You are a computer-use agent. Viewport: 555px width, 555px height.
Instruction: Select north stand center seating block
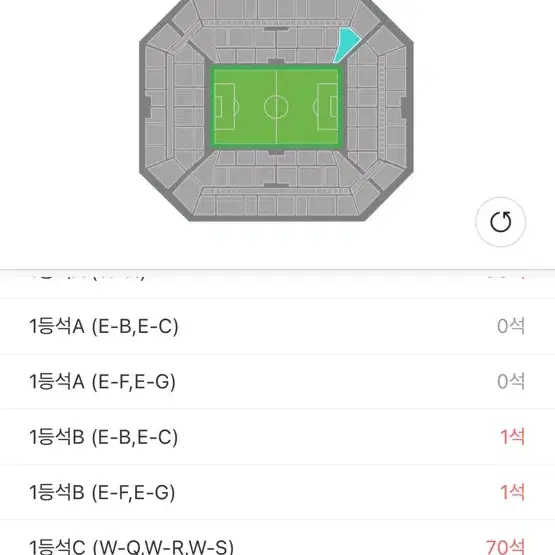coord(276,55)
